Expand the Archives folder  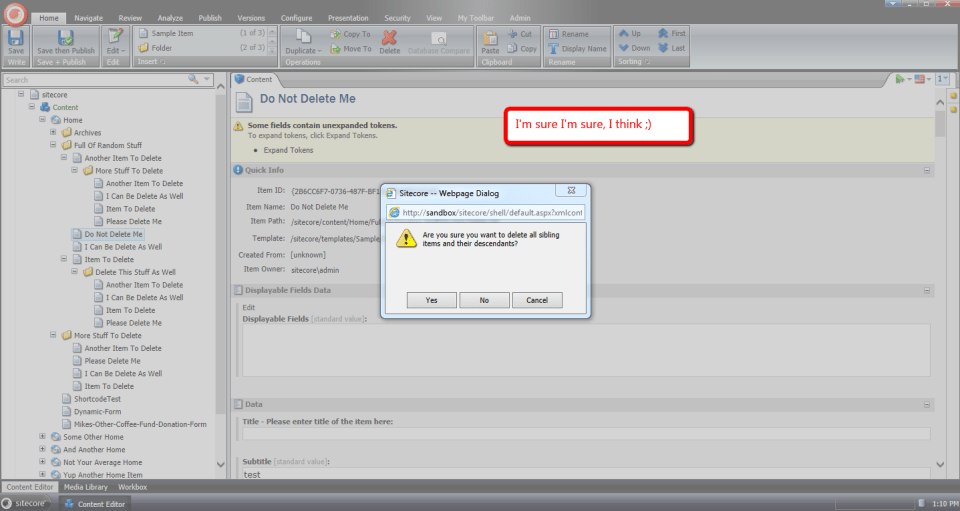[x=53, y=132]
